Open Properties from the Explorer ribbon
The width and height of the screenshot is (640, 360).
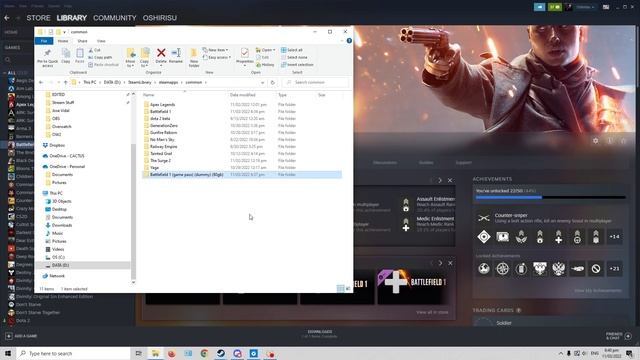point(244,56)
